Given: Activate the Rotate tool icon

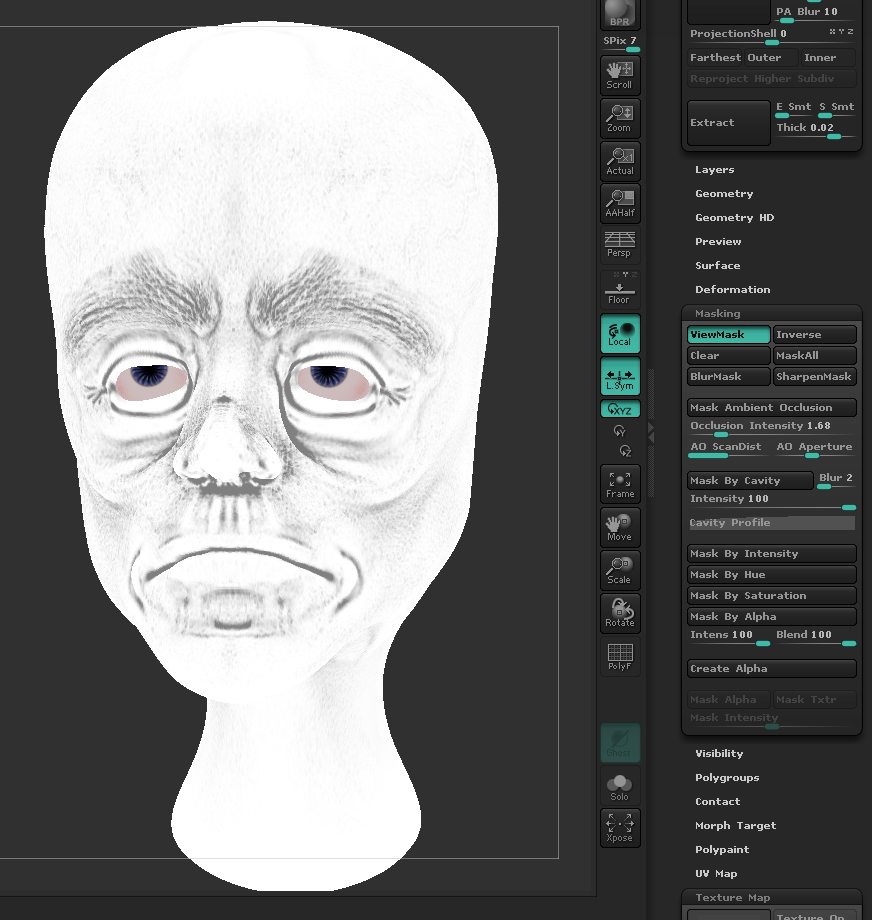Looking at the screenshot, I should coord(620,613).
